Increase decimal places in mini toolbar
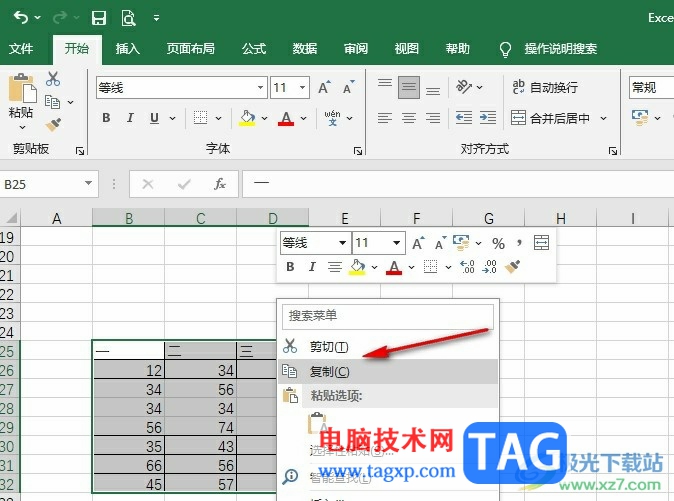This screenshot has height=501, width=674. 467,267
